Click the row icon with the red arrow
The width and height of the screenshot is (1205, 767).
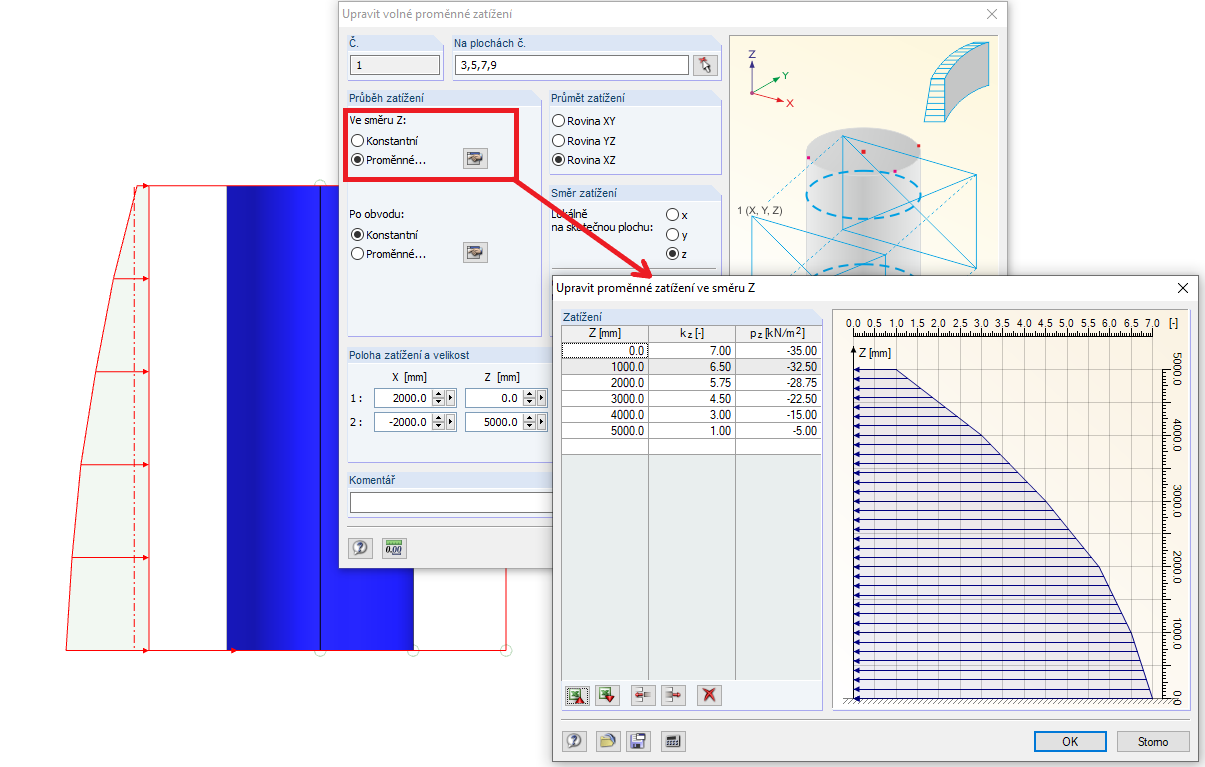pos(673,694)
